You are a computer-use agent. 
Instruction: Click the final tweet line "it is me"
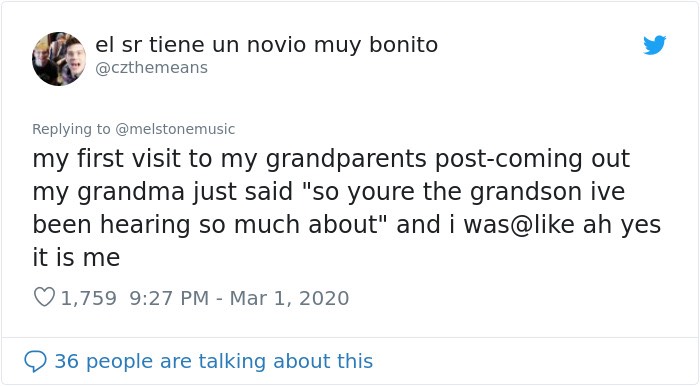click(76, 257)
